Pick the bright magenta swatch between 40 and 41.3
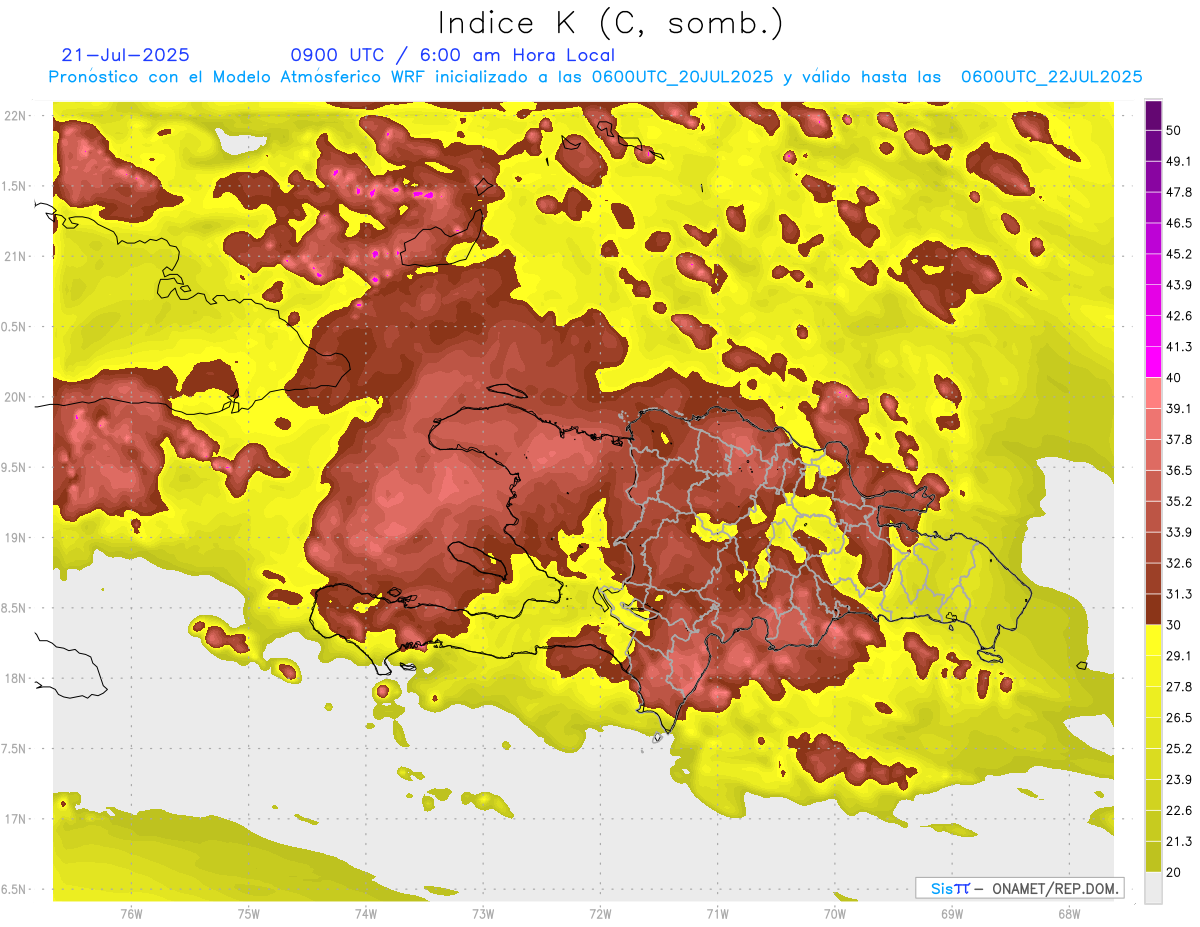This screenshot has height=927, width=1200. [1153, 362]
